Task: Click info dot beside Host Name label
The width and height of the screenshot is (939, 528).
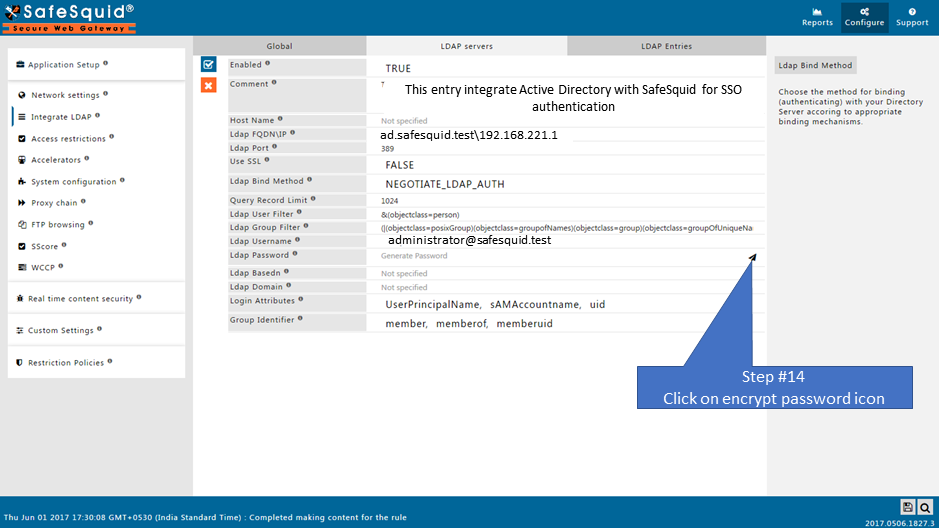Action: click(280, 119)
